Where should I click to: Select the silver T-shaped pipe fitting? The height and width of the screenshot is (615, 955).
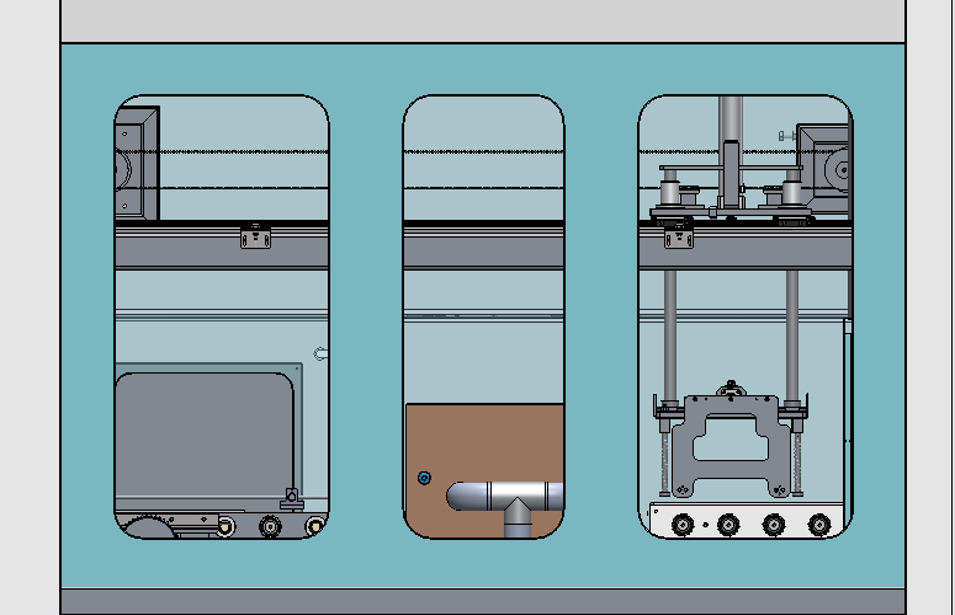[x=515, y=498]
